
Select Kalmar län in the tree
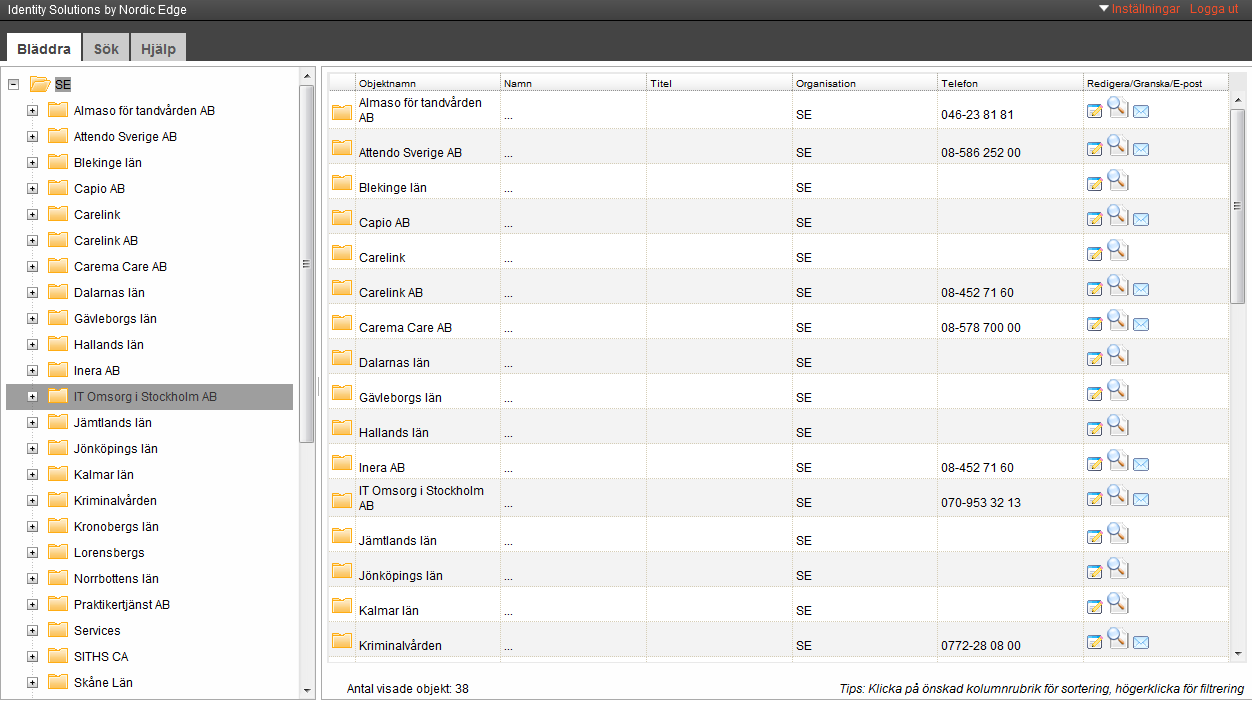[x=104, y=475]
